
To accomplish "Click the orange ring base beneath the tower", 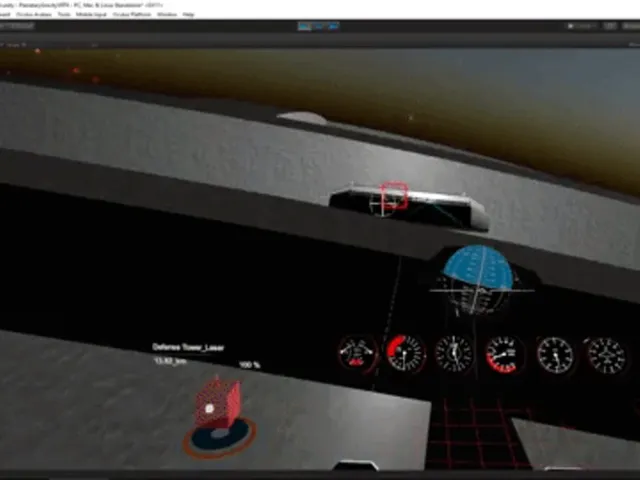I will pyautogui.click(x=220, y=438).
